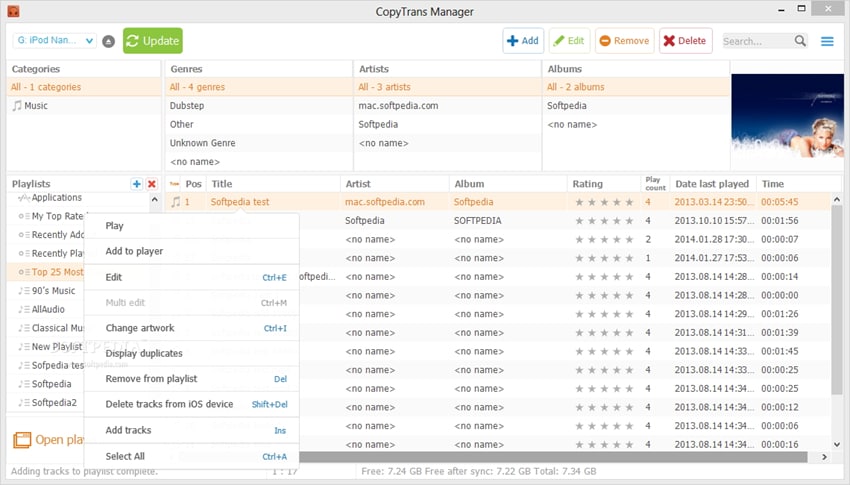Open the iPod Nano device dropdown
Image resolution: width=850 pixels, height=485 pixels.
pyautogui.click(x=55, y=41)
